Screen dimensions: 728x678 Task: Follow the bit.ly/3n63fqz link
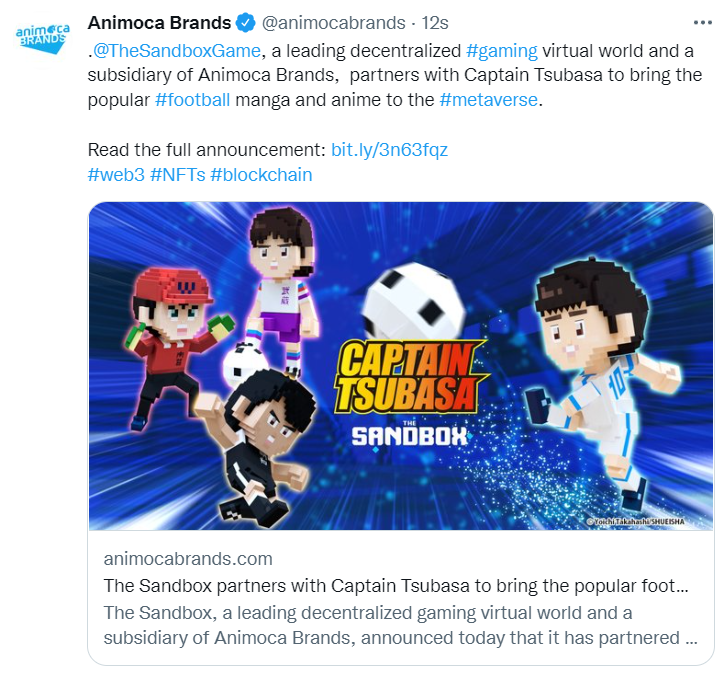click(x=389, y=150)
